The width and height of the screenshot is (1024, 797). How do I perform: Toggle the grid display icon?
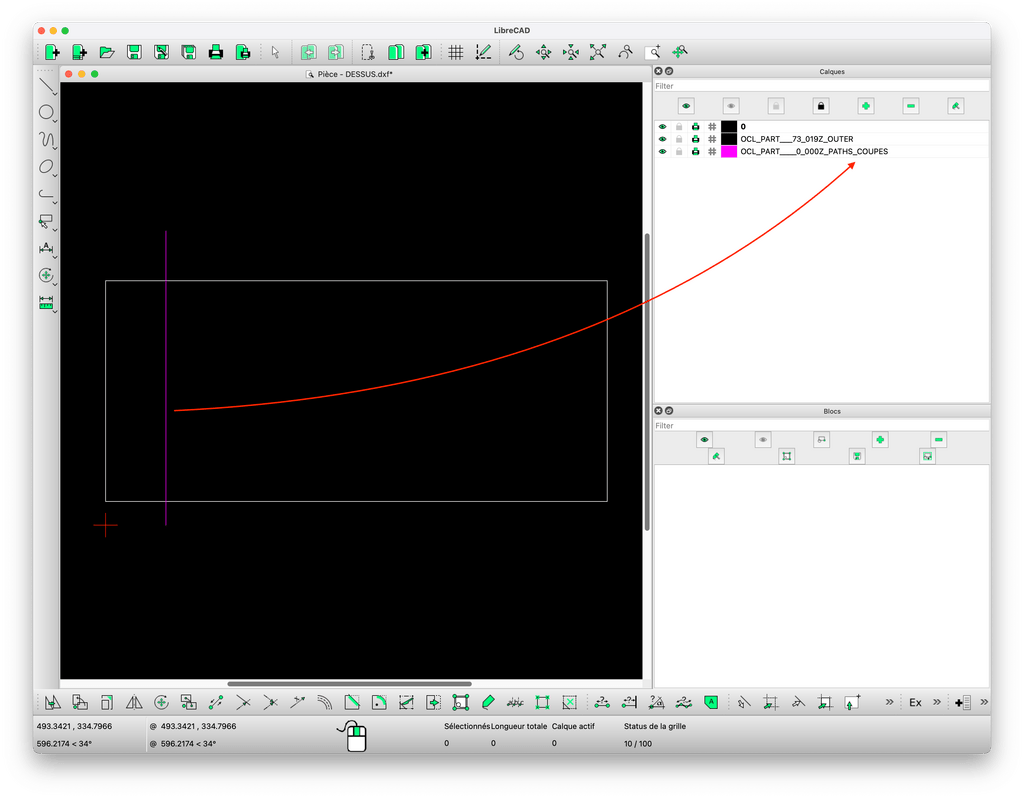pyautogui.click(x=456, y=52)
